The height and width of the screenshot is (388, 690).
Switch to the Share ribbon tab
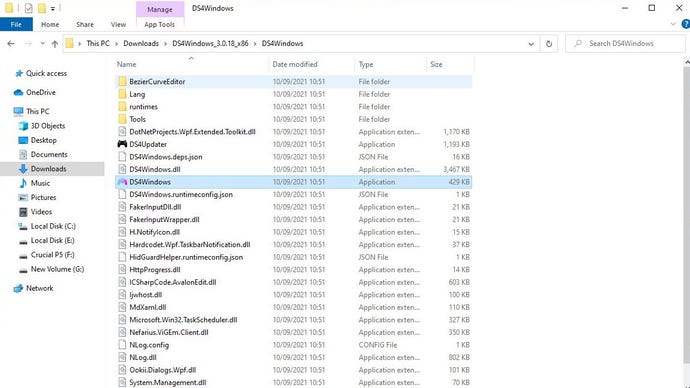click(x=85, y=25)
